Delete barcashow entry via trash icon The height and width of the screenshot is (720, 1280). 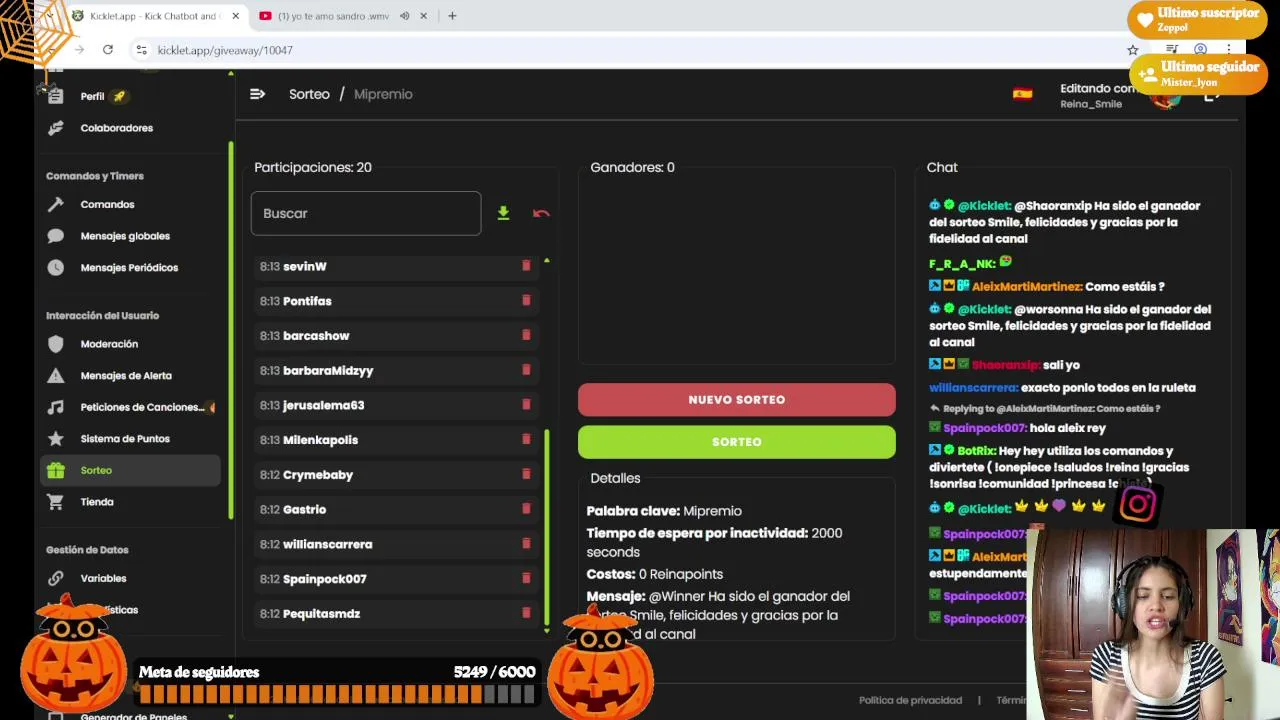pyautogui.click(x=526, y=335)
